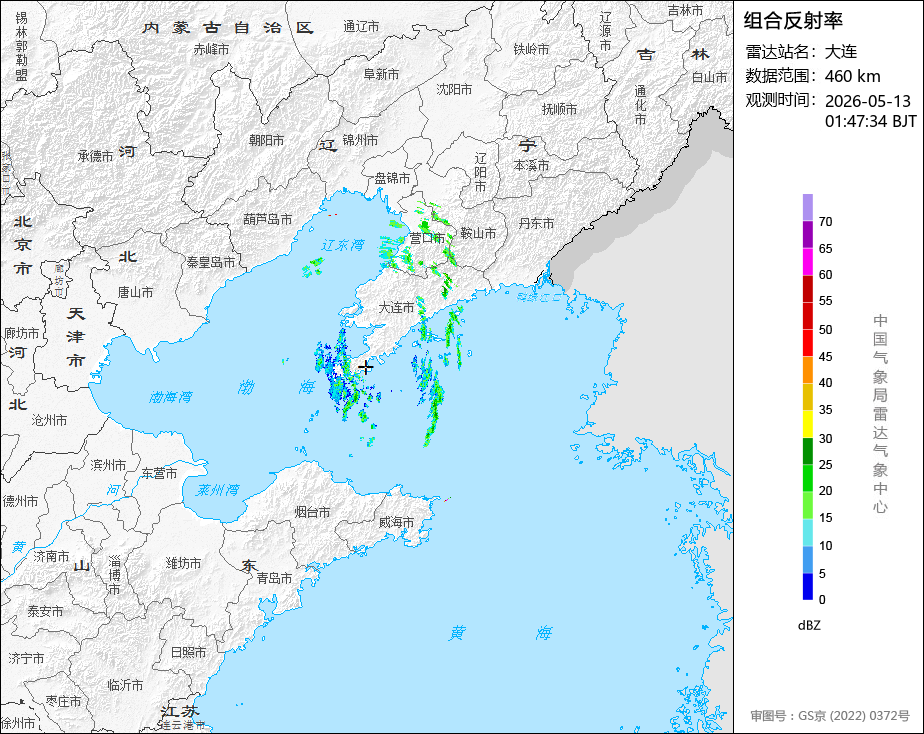Click the red swatch between 45 and 50

click(x=808, y=343)
